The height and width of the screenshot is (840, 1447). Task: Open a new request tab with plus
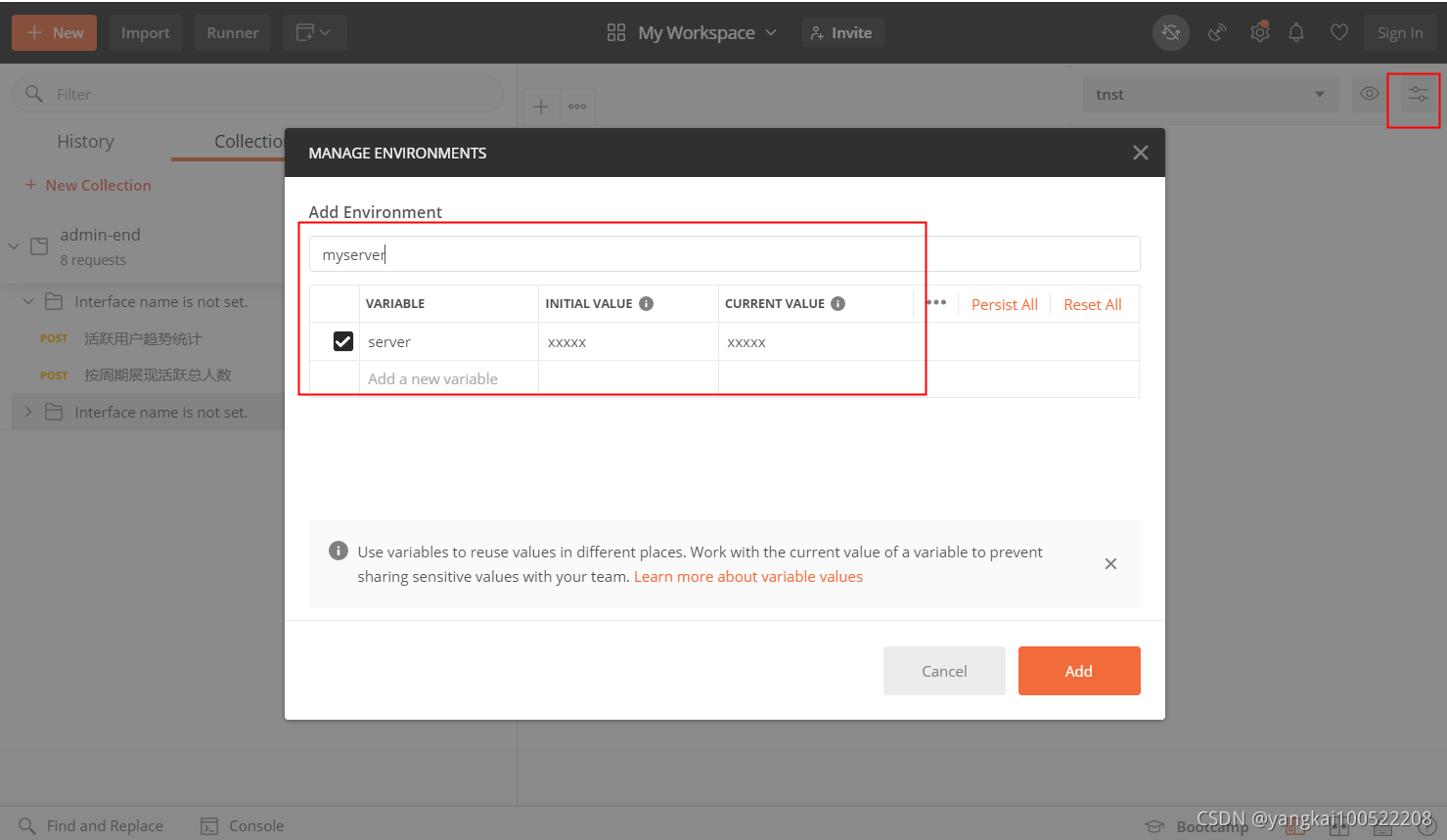[x=541, y=107]
